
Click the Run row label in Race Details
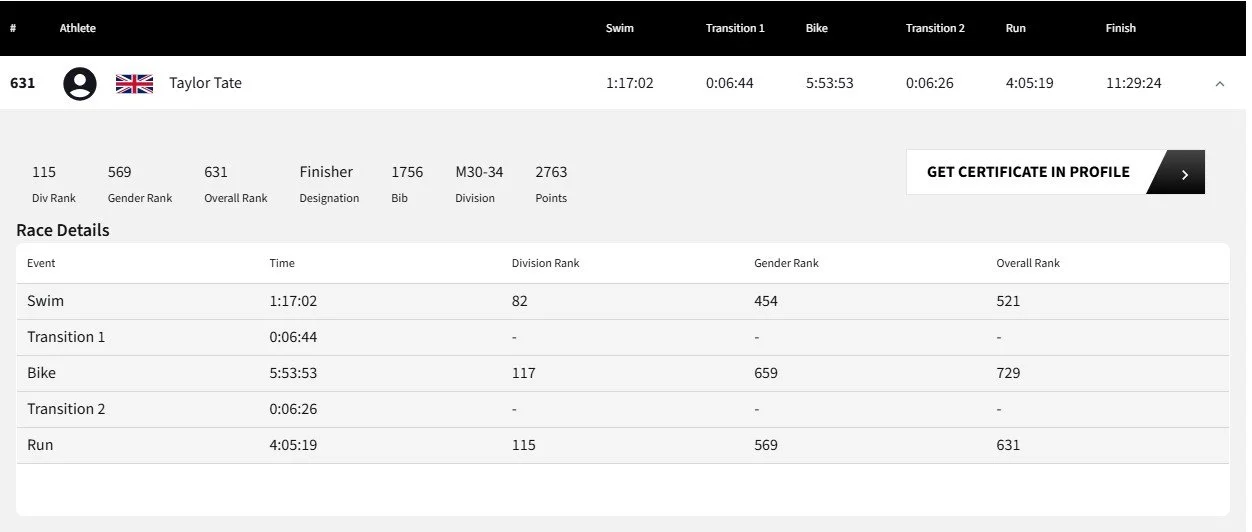(40, 445)
